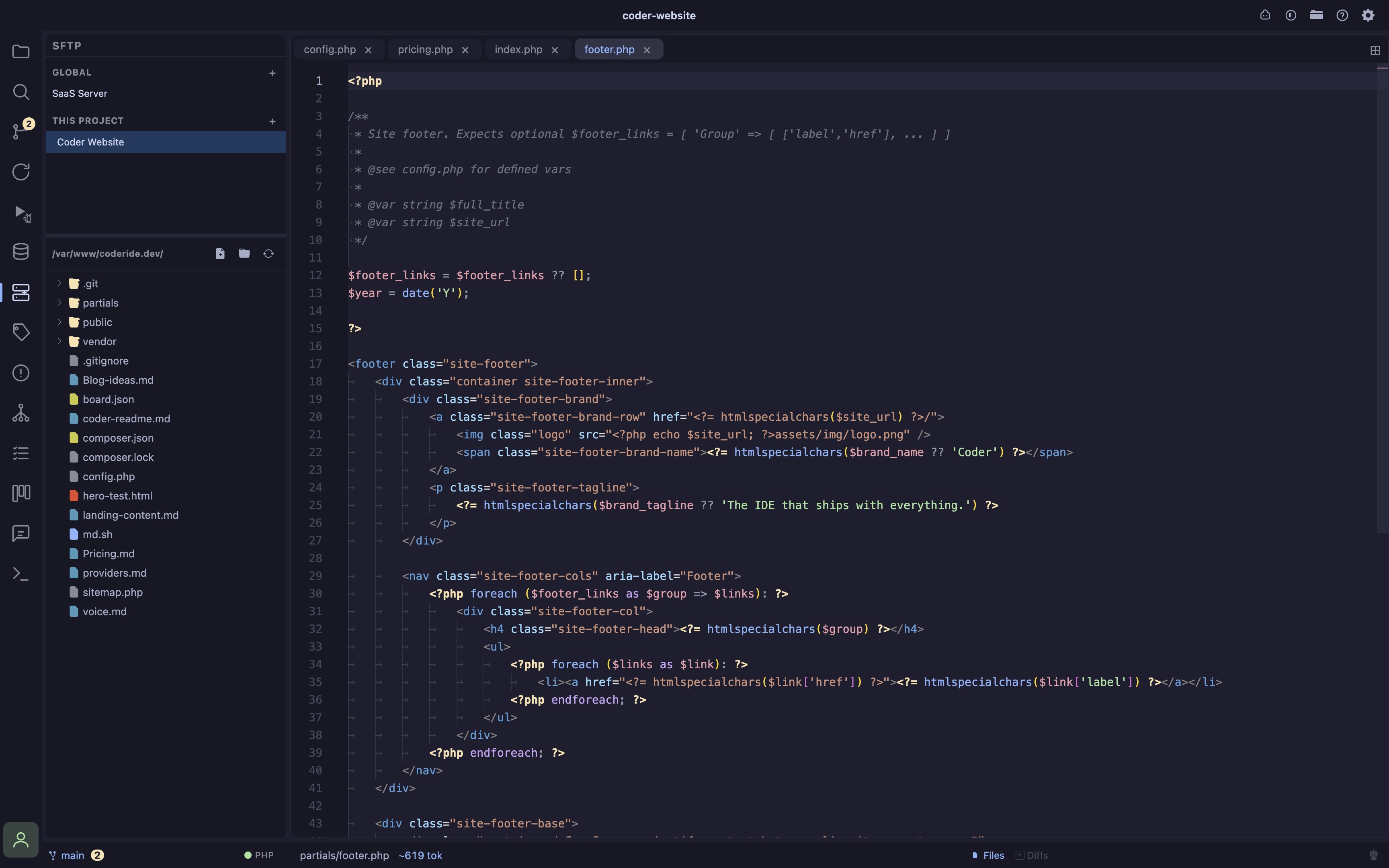This screenshot has width=1389, height=868.
Task: Open the search sidebar icon
Action: click(20, 92)
